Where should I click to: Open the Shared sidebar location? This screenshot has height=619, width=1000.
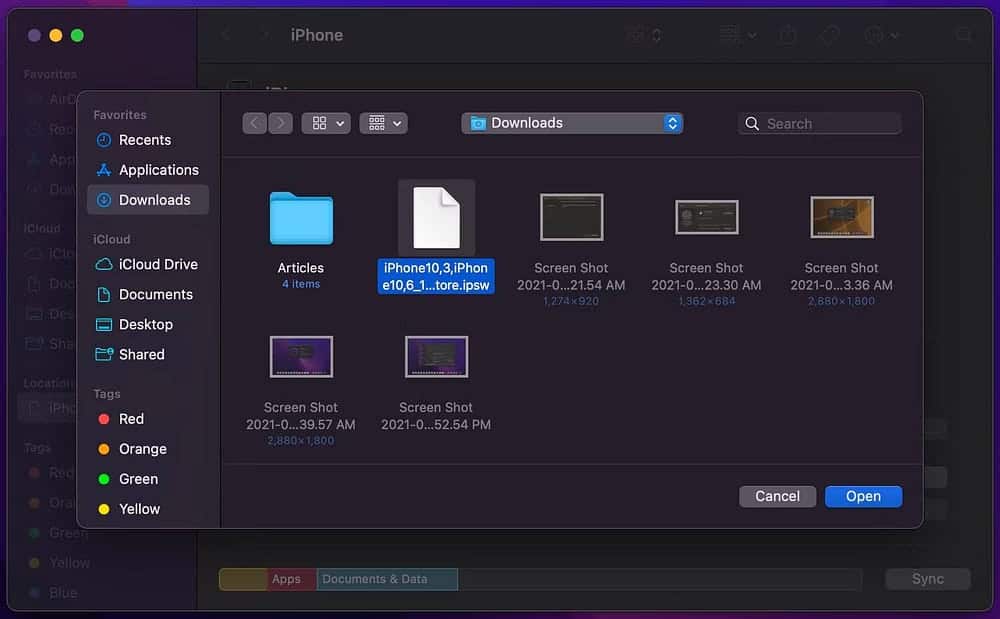coord(141,354)
